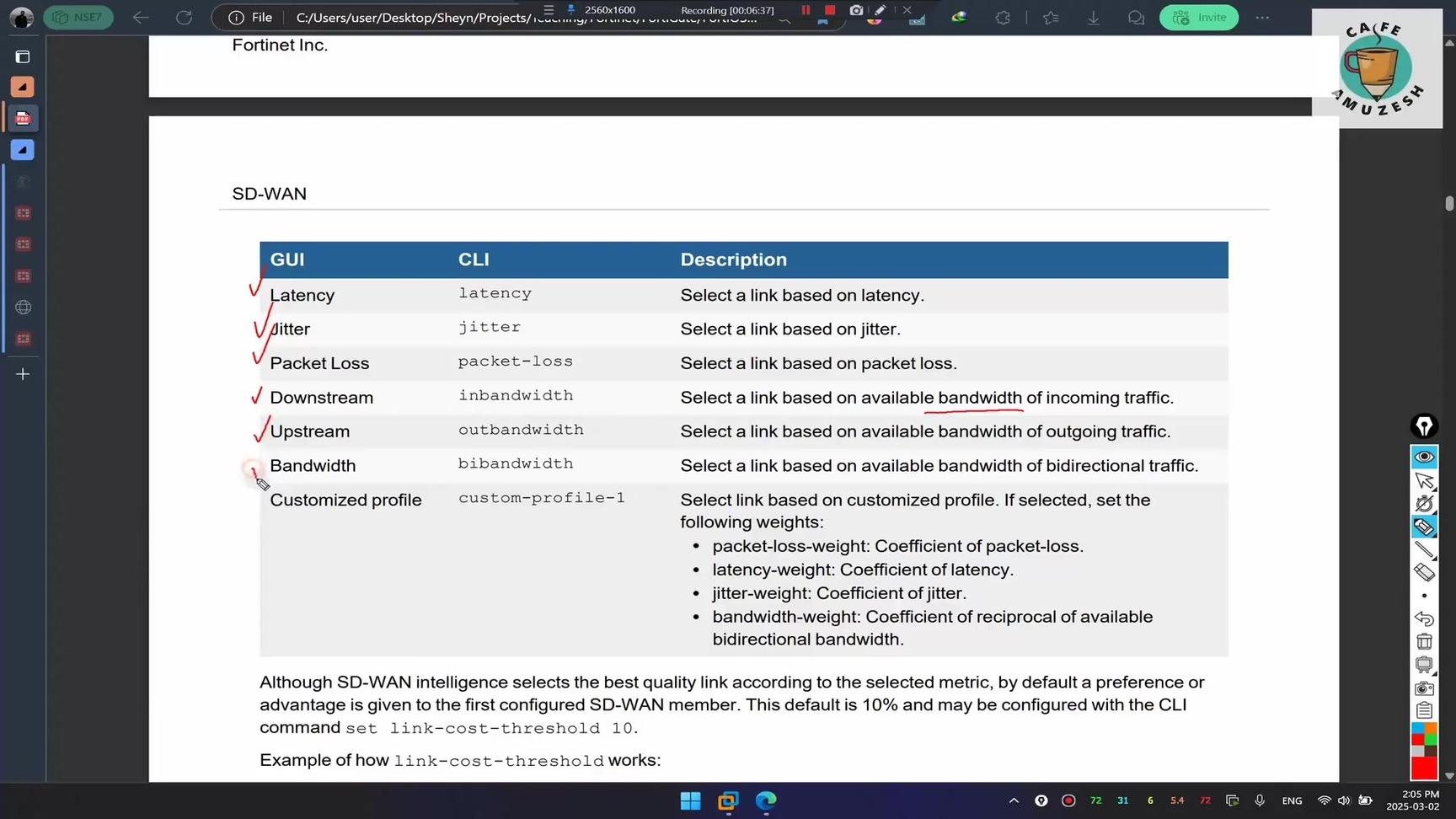Go back to the previous page

(141, 17)
